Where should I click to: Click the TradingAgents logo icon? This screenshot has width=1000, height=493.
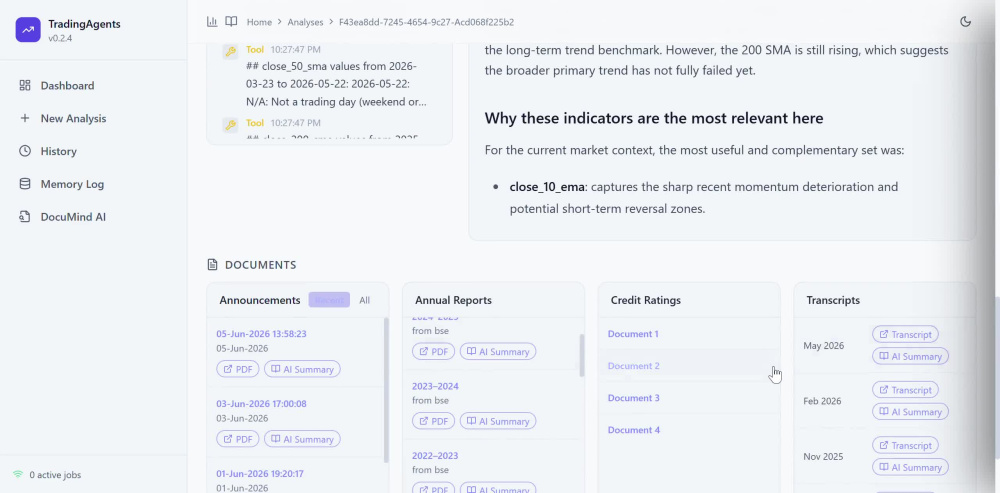click(28, 29)
